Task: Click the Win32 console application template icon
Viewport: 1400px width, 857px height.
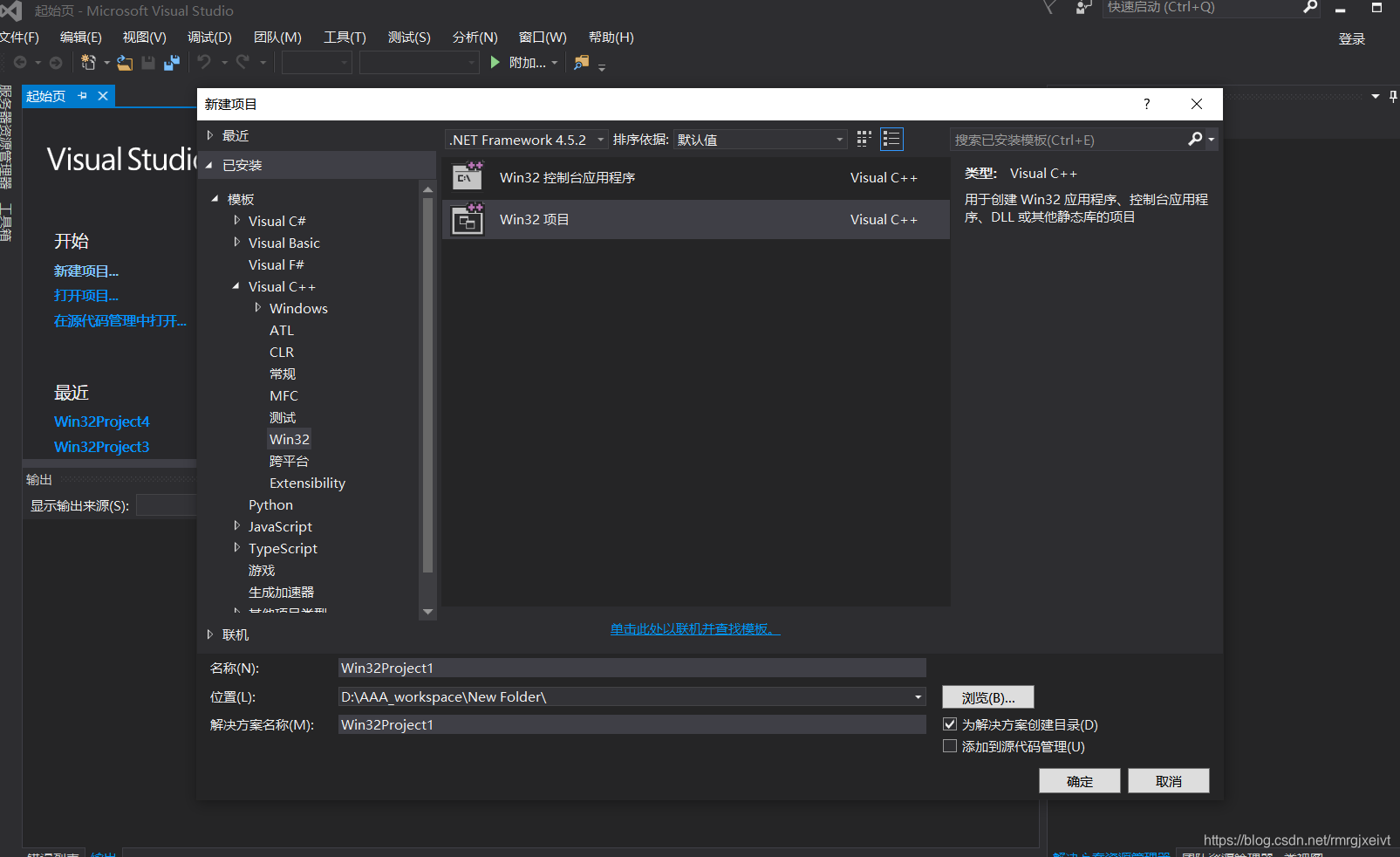Action: (468, 177)
